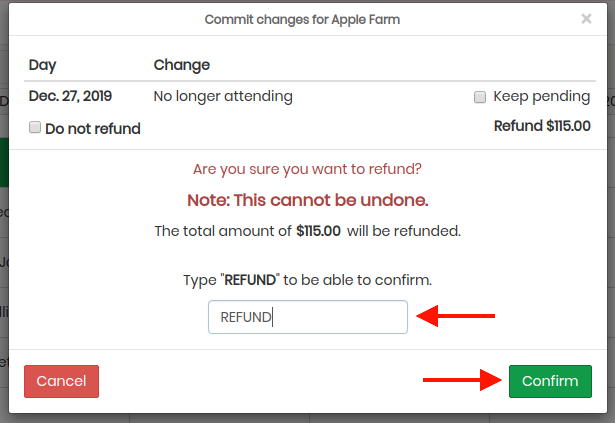This screenshot has height=423, width=615.
Task: Focus the REFUND confirmation text field
Action: 308,317
